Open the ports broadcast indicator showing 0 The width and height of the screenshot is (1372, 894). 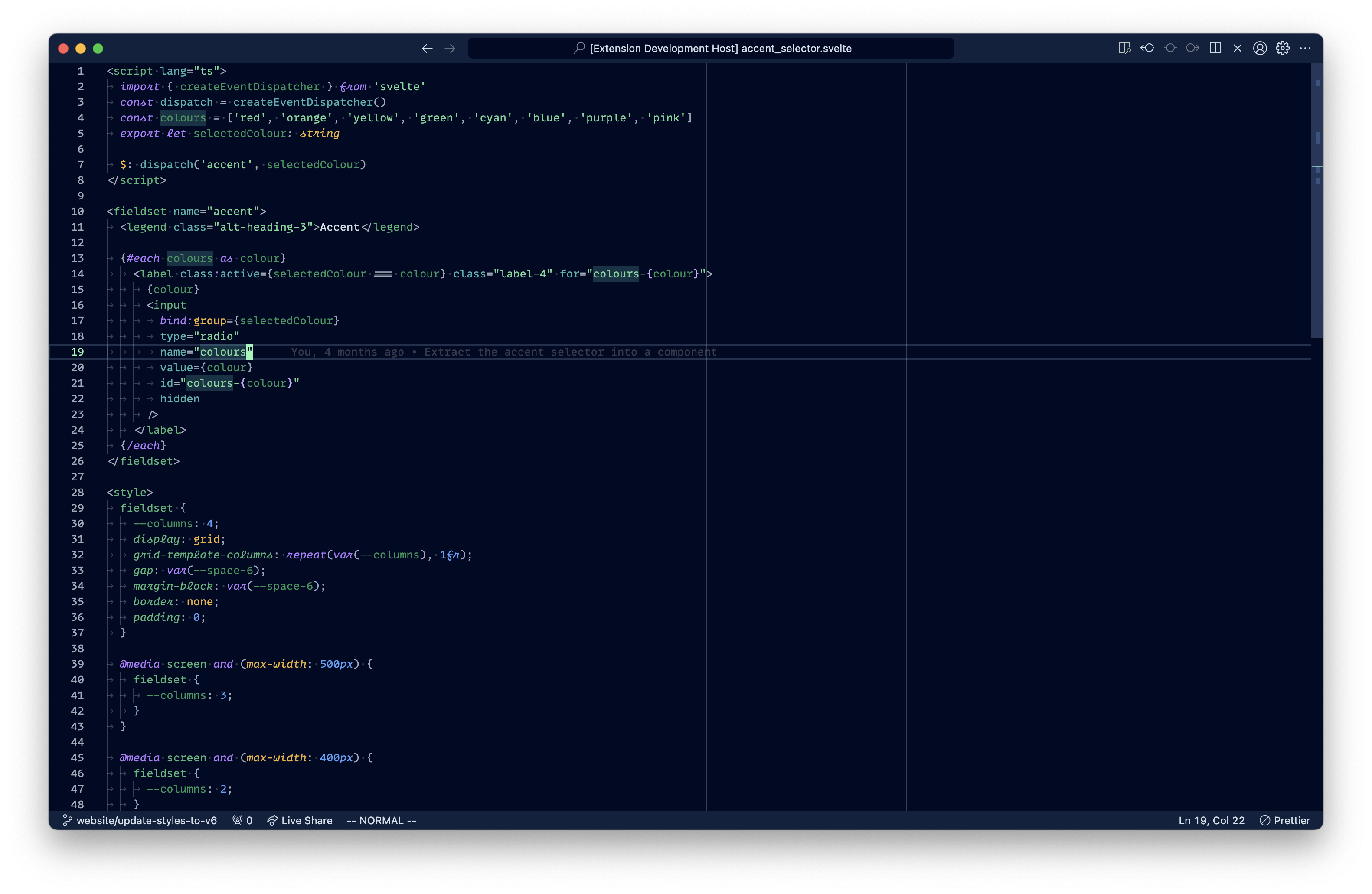(242, 820)
